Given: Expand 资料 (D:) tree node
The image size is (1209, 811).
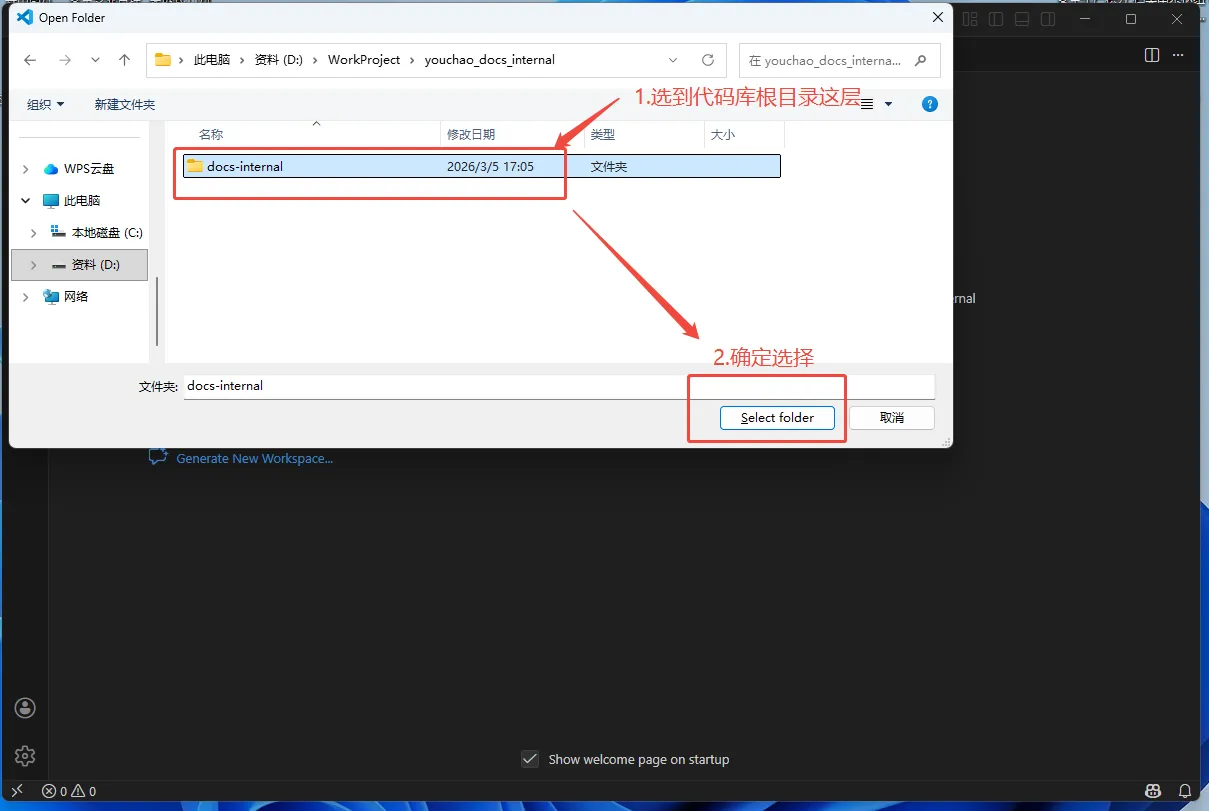Looking at the screenshot, I should pyautogui.click(x=34, y=265).
